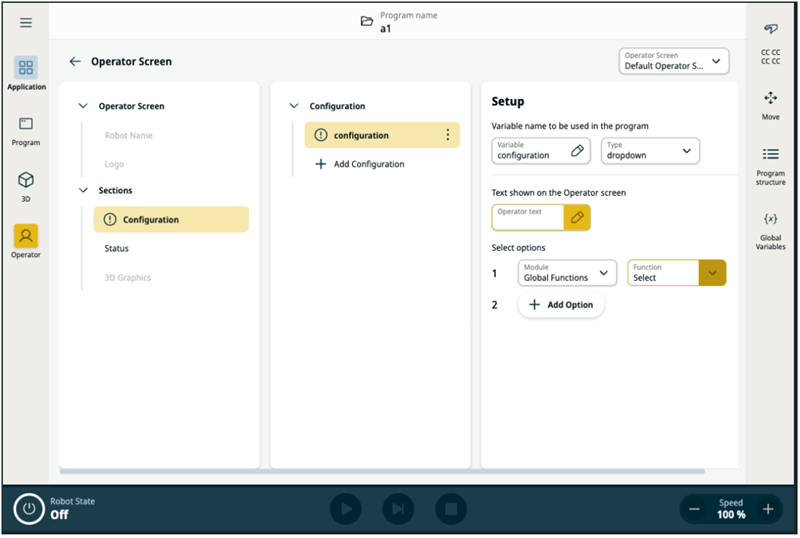Click the Add Option button

(x=560, y=305)
